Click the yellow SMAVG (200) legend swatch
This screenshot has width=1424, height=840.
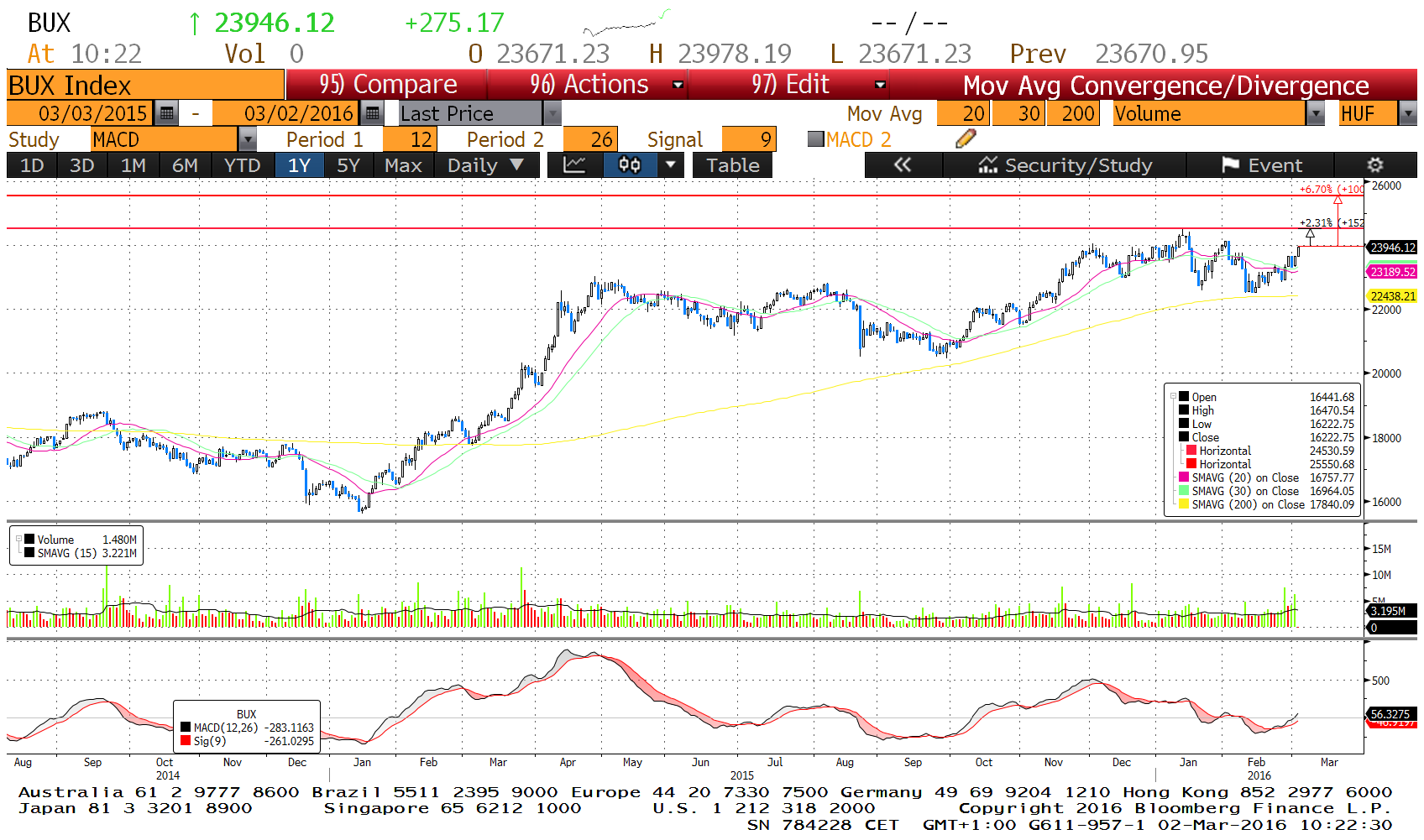(1184, 504)
